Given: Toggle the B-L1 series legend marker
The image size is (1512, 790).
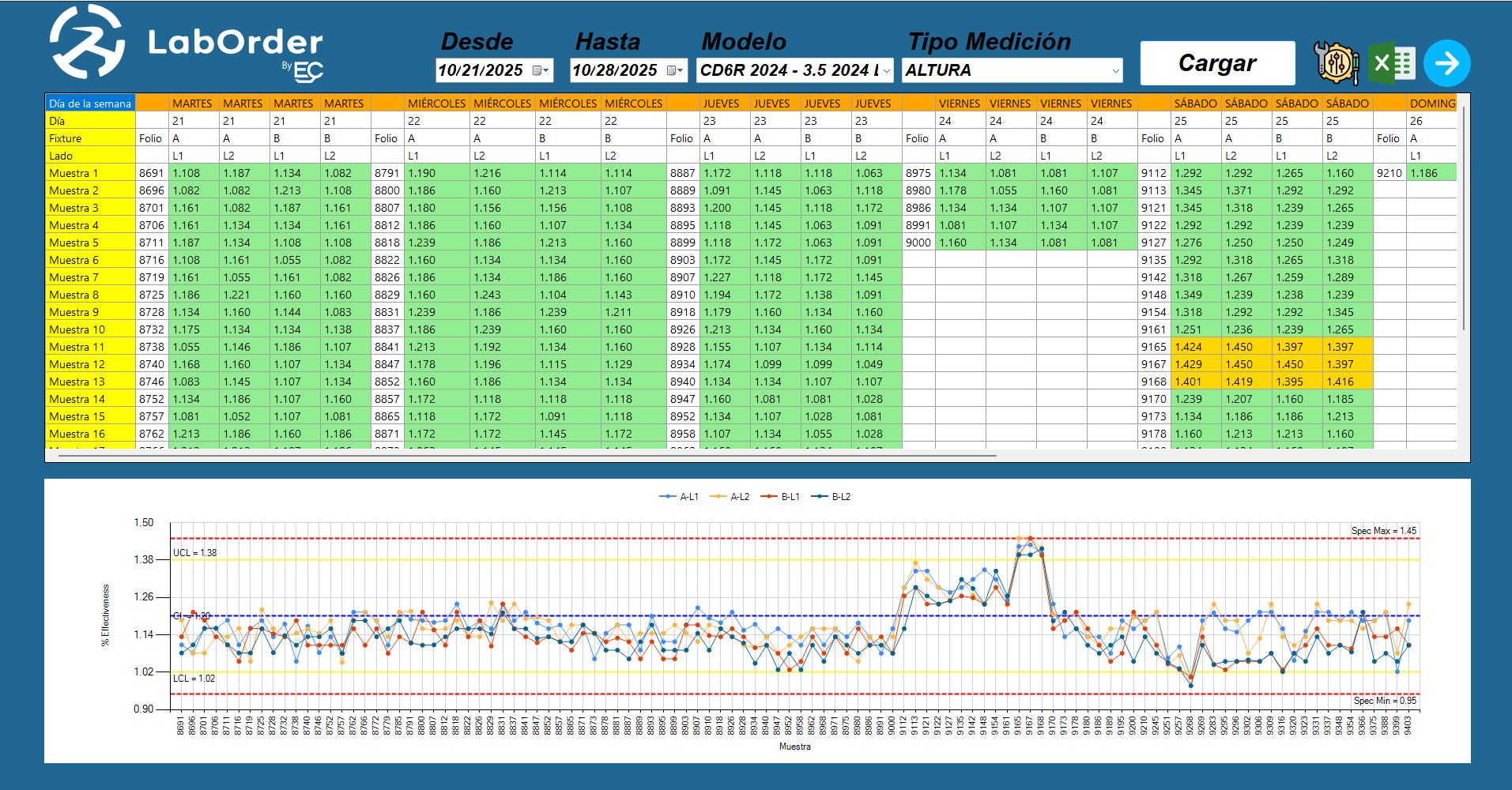Looking at the screenshot, I should pos(769,497).
